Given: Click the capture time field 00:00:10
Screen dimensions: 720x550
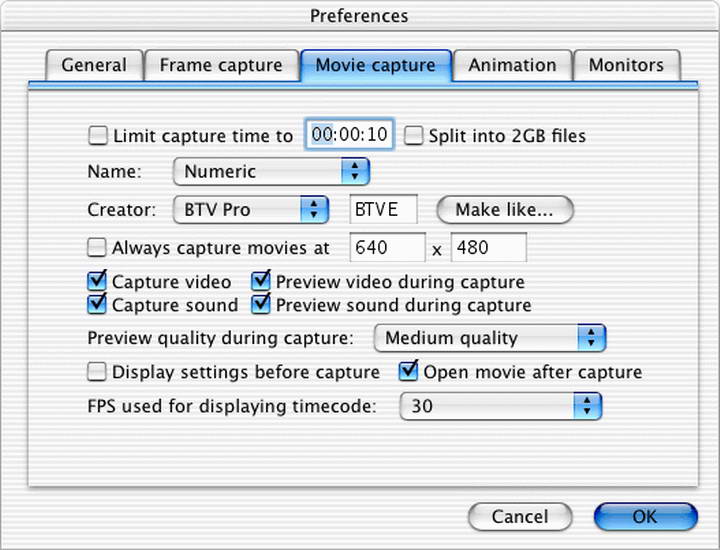Looking at the screenshot, I should coord(350,135).
